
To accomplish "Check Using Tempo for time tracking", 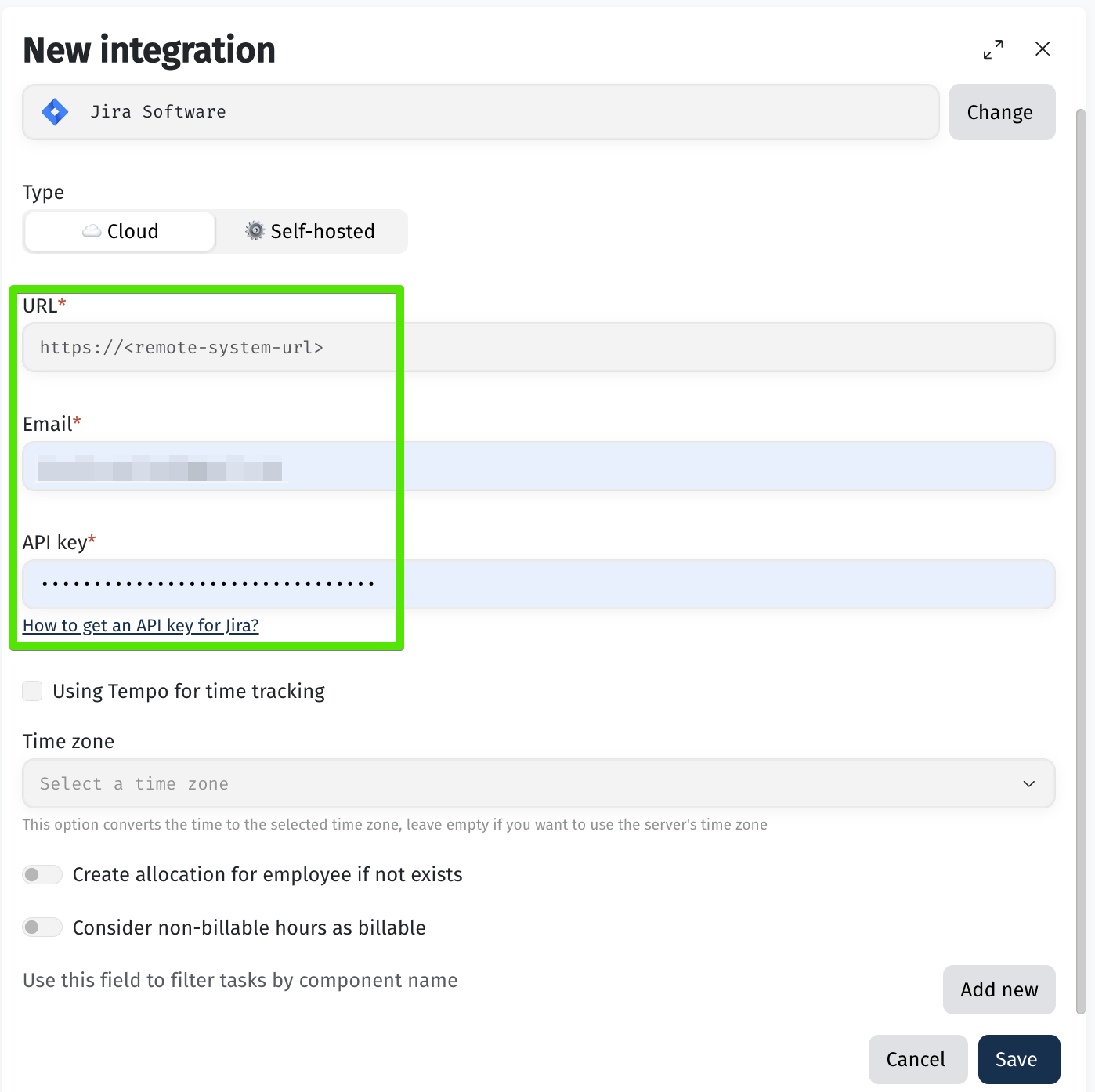I will pos(32,691).
